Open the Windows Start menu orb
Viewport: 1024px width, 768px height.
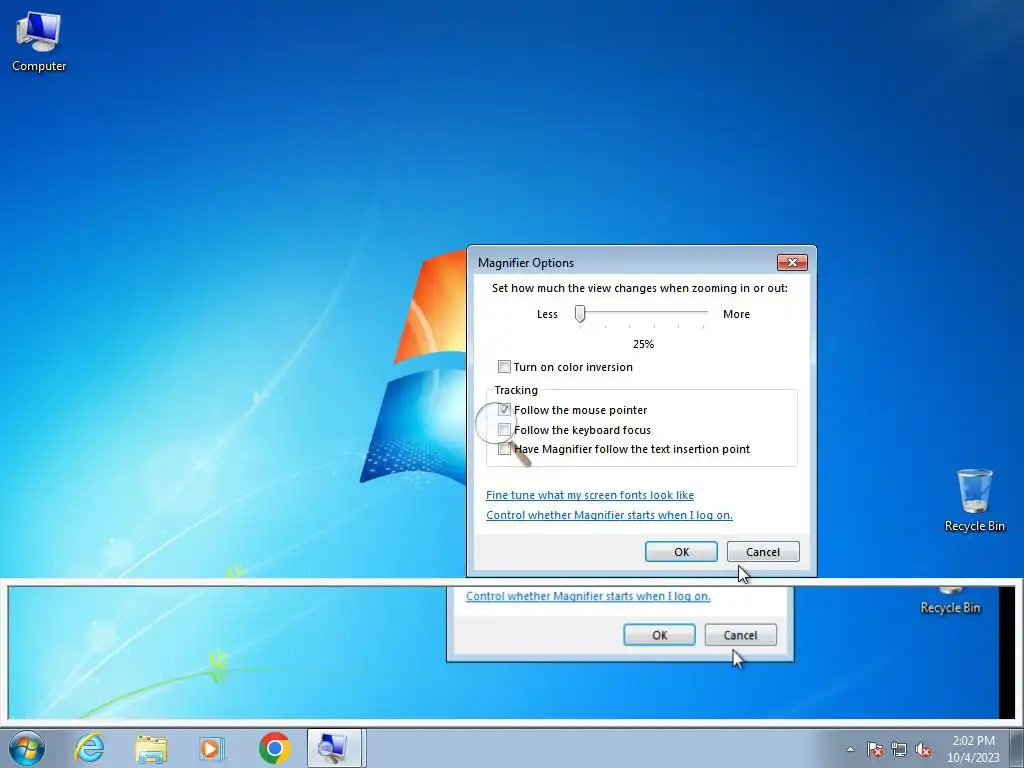pyautogui.click(x=27, y=748)
